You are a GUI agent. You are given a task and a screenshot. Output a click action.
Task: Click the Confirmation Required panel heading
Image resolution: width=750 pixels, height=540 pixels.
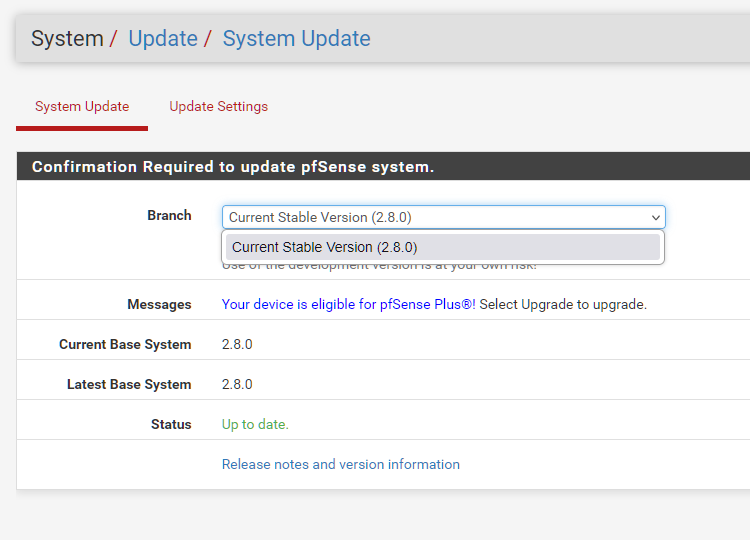[x=233, y=166]
